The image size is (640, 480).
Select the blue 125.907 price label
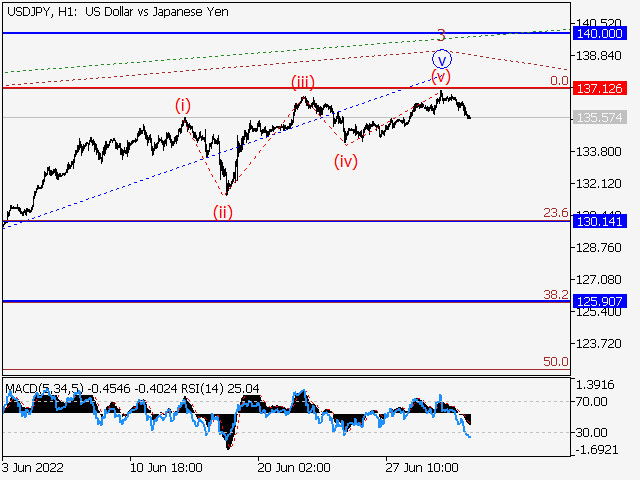(600, 301)
